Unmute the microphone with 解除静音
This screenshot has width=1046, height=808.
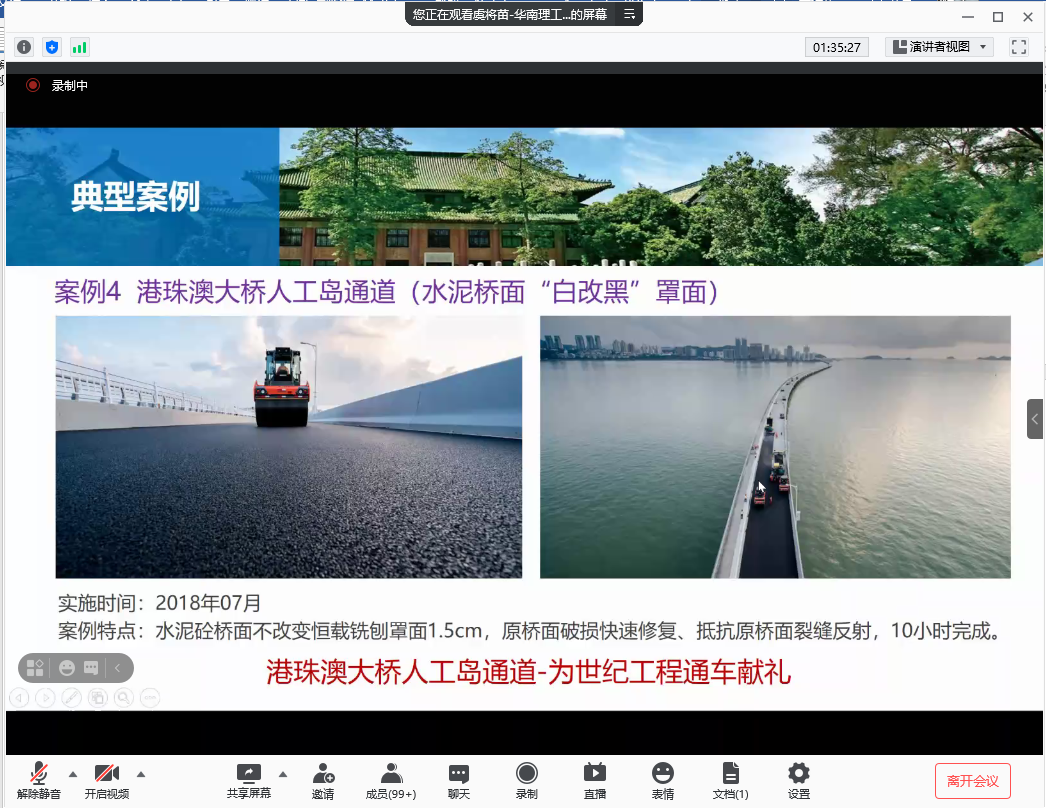(x=39, y=780)
